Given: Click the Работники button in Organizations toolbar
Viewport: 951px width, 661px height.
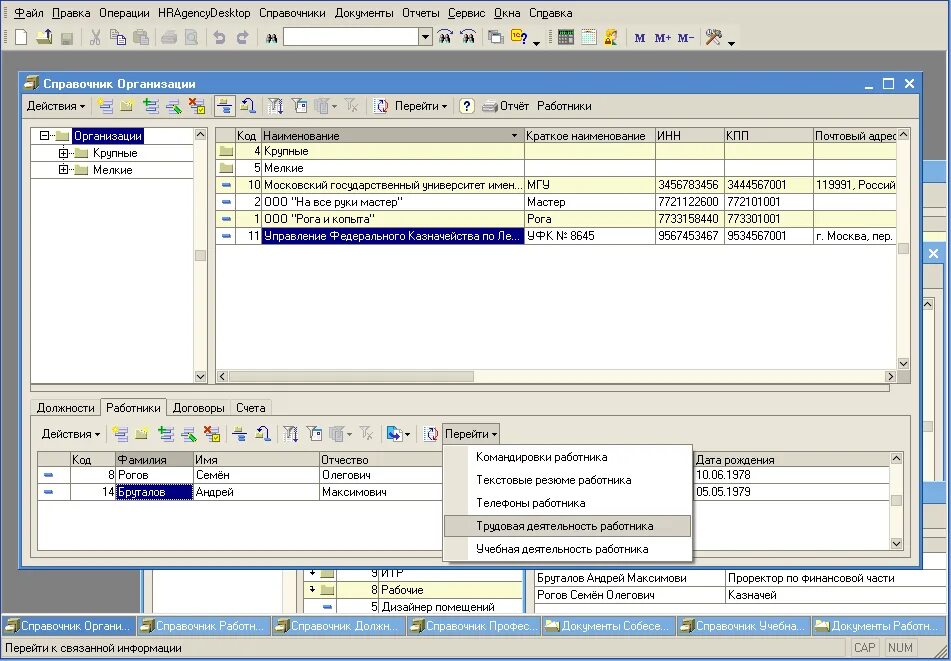Looking at the screenshot, I should 564,106.
